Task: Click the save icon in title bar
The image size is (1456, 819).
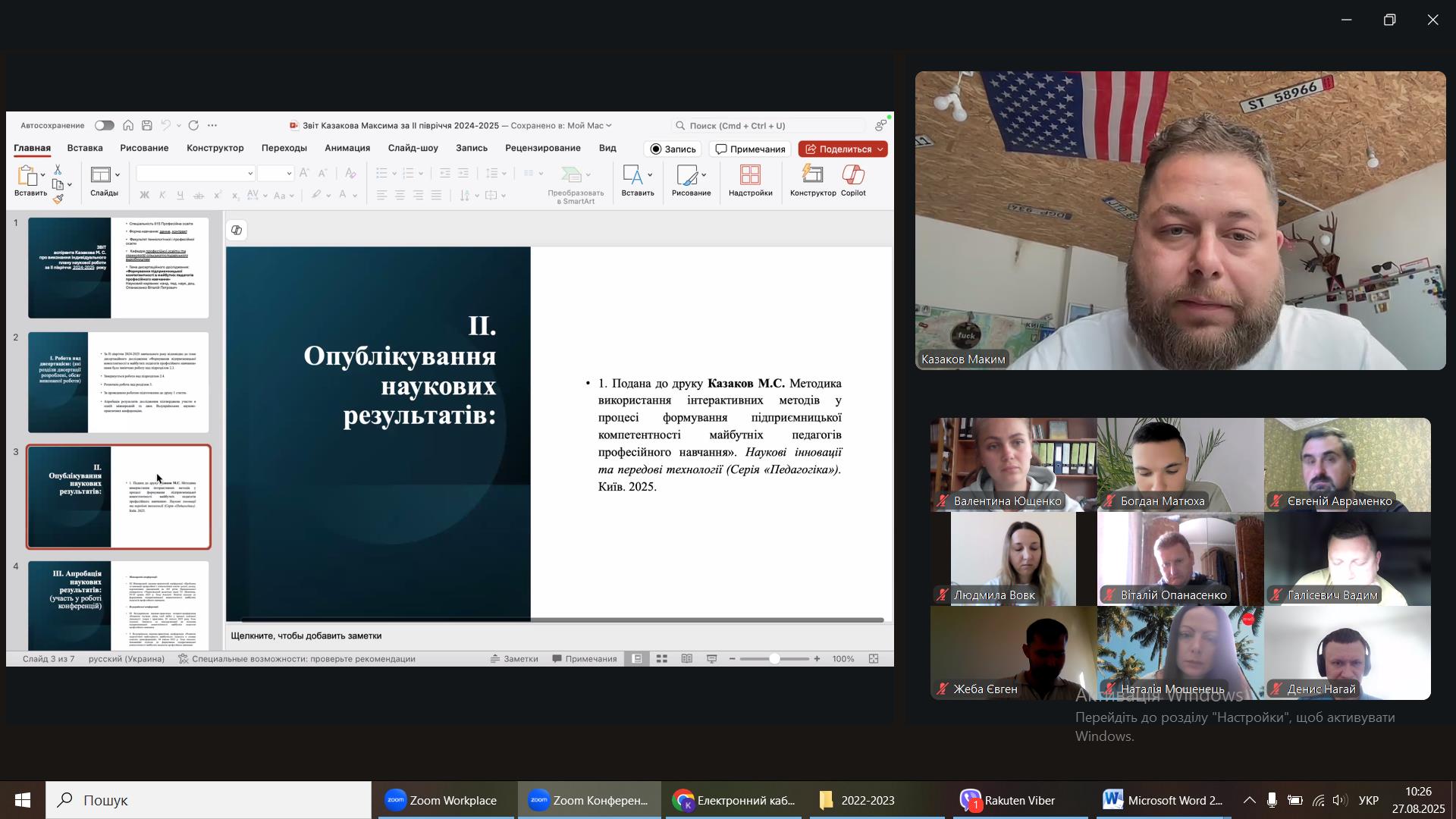Action: pos(147,126)
